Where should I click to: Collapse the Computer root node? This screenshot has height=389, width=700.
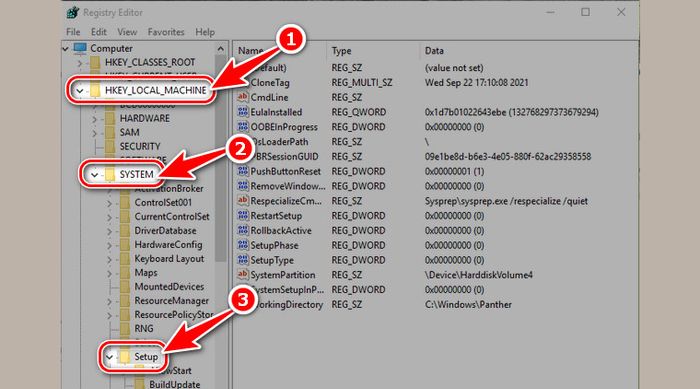click(66, 48)
